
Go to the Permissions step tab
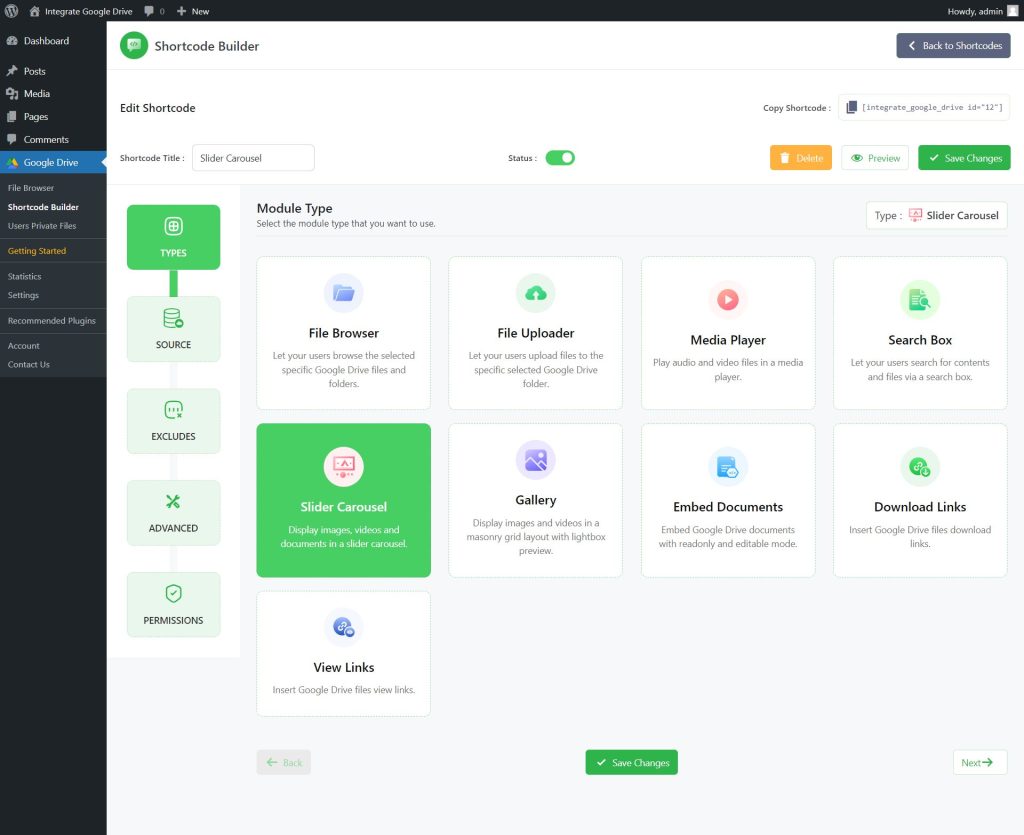click(173, 605)
